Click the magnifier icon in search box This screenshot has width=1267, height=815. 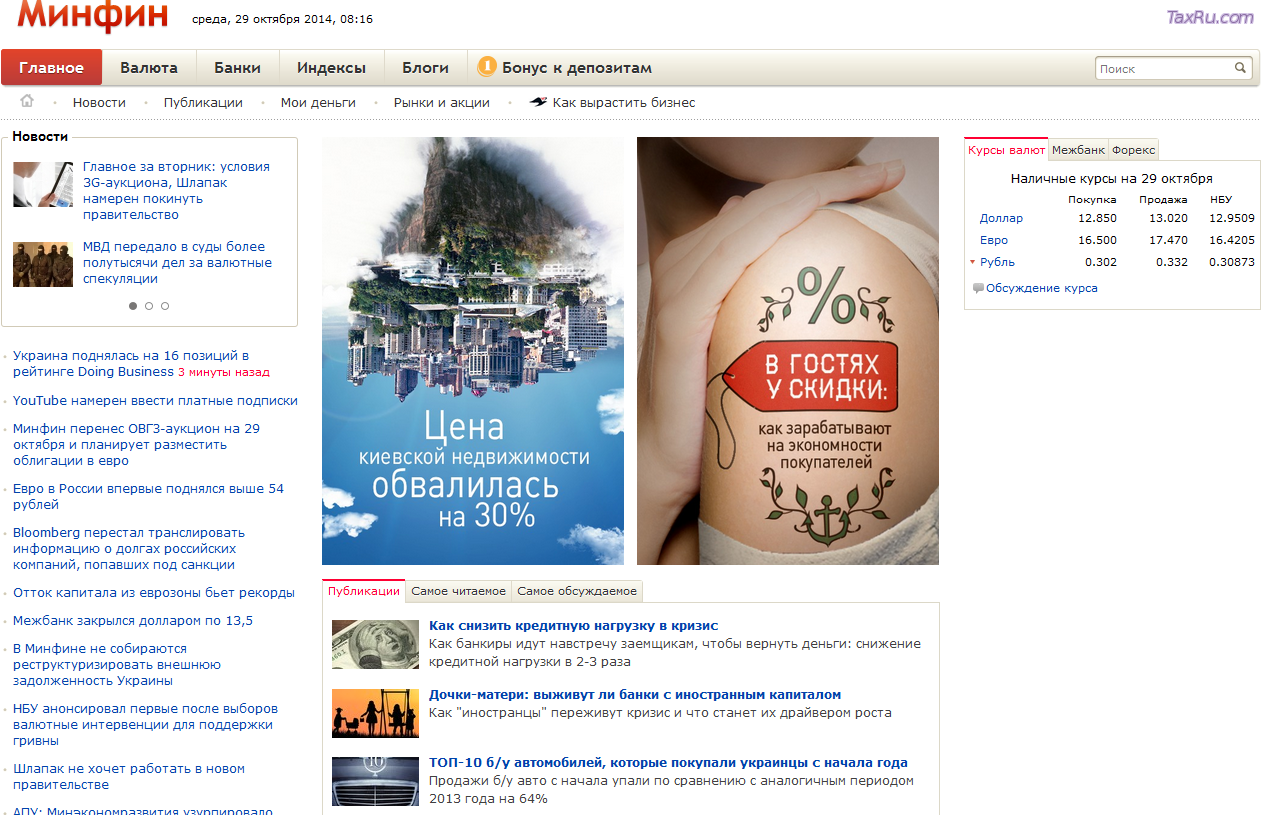pos(1241,67)
